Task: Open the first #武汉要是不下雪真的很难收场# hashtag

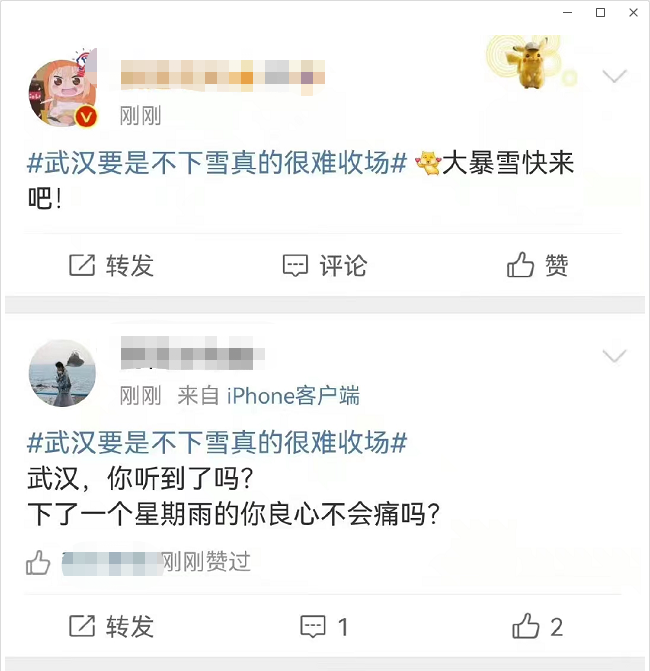Action: point(217,163)
